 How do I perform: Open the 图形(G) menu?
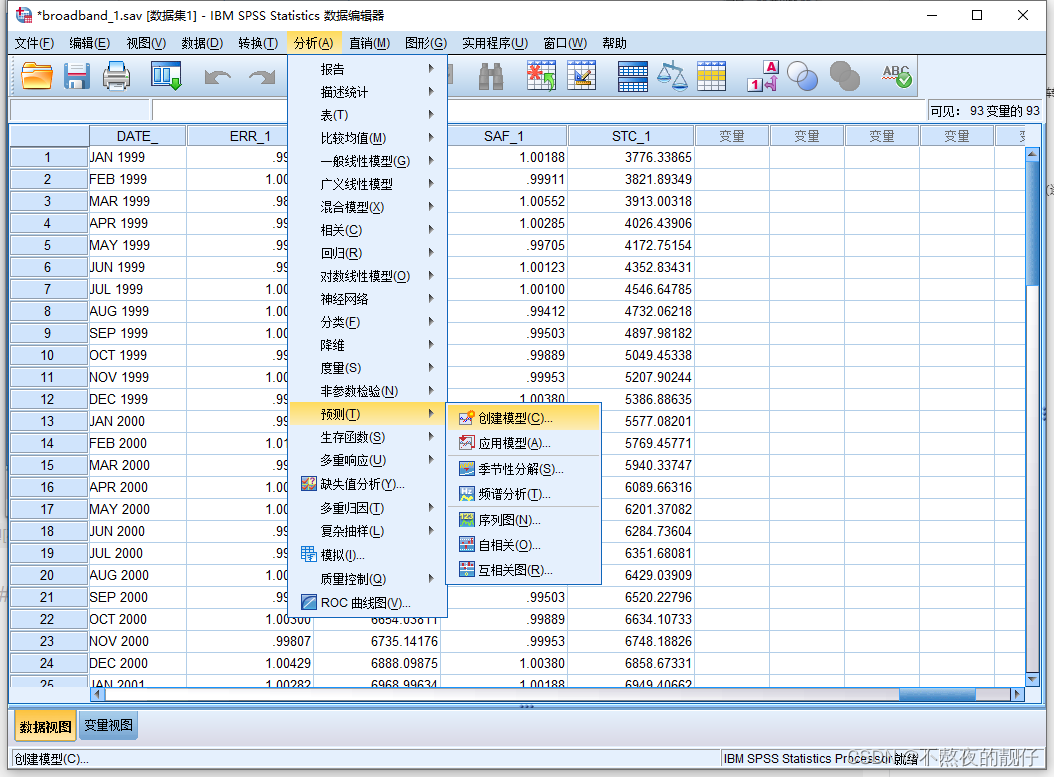pyautogui.click(x=426, y=43)
